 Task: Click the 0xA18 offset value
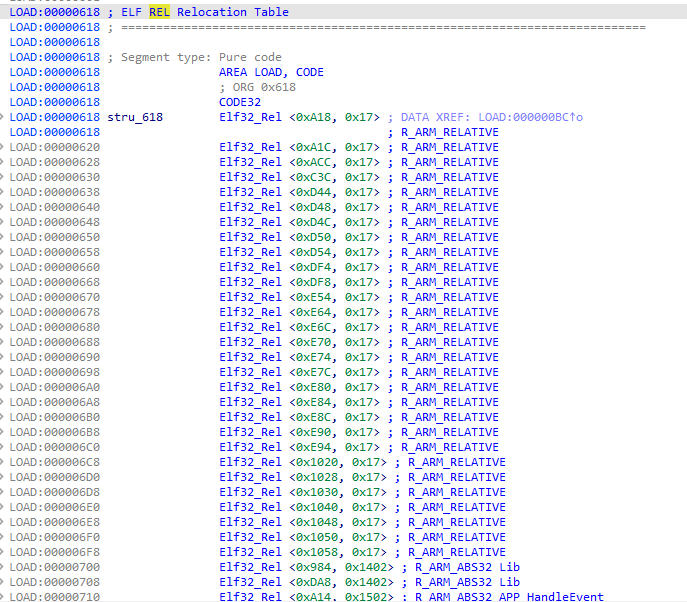(313, 117)
